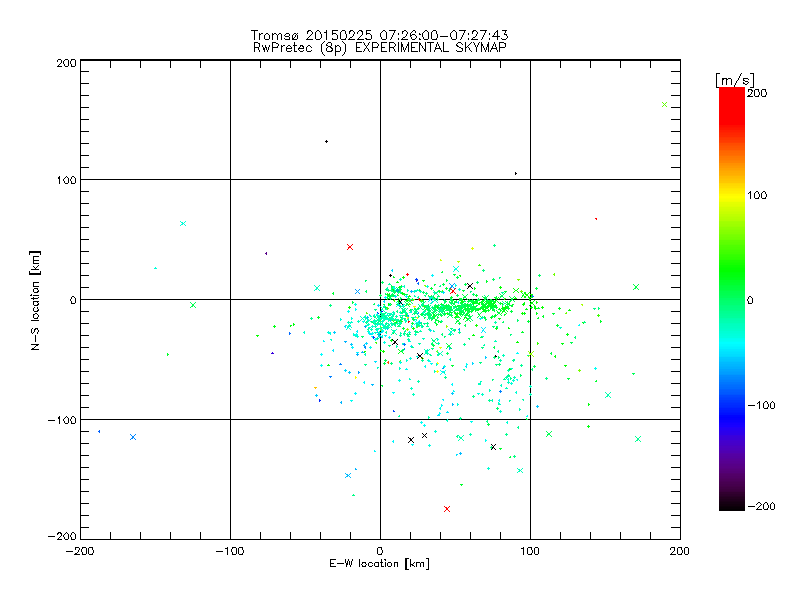Click the colorbar '-100' label
Screen dimensions: 800x600
[761, 405]
